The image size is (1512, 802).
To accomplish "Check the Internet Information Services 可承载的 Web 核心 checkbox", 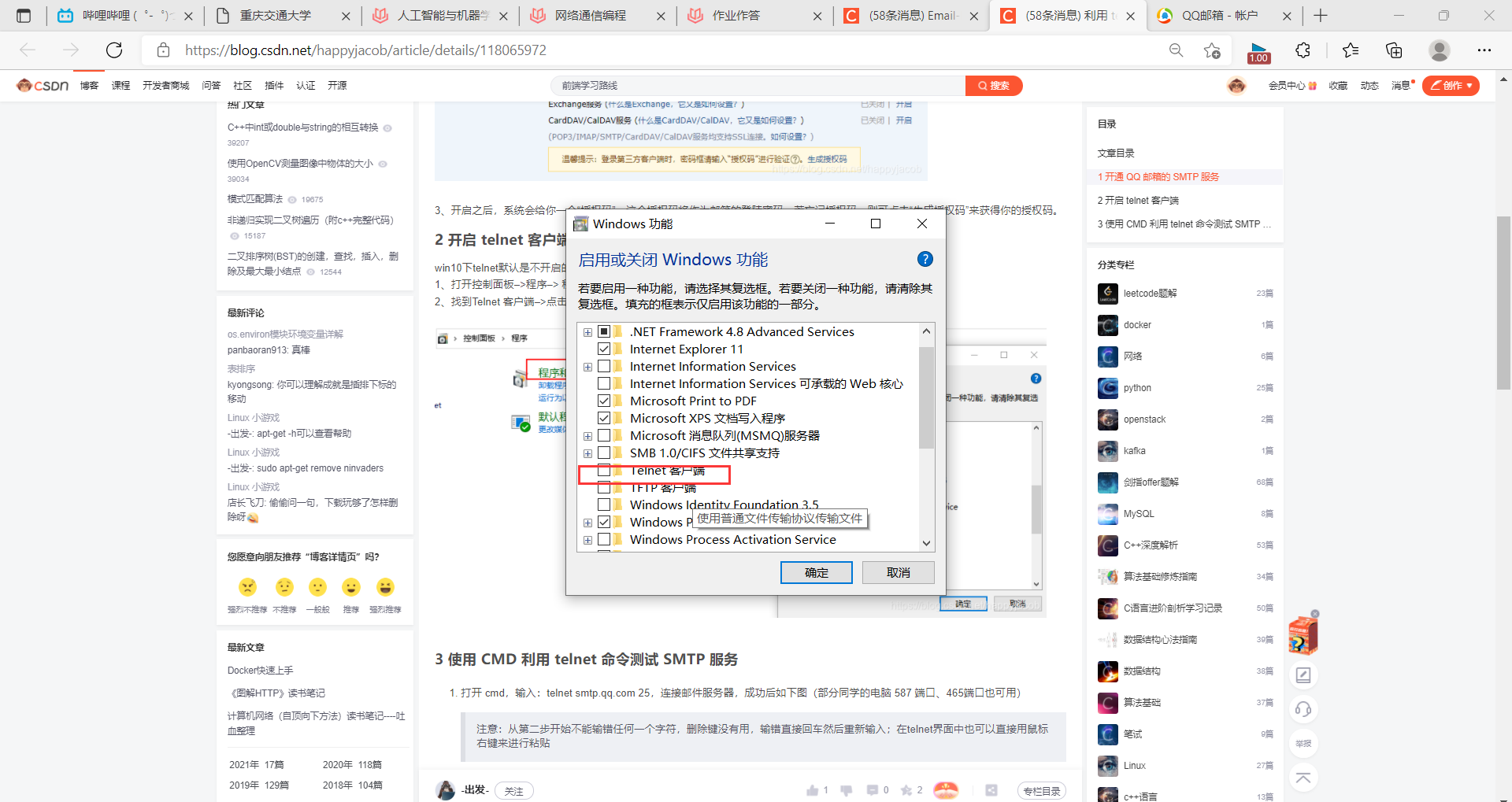I will (x=604, y=383).
